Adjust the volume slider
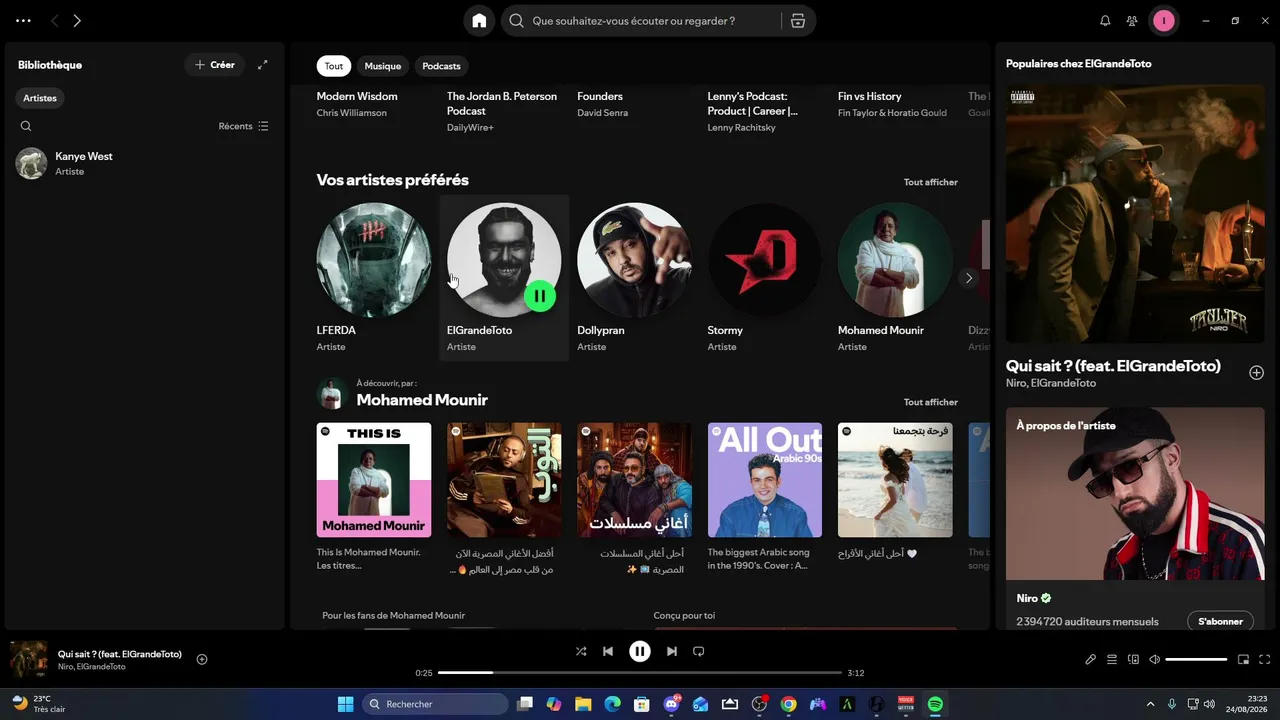 click(x=1196, y=659)
